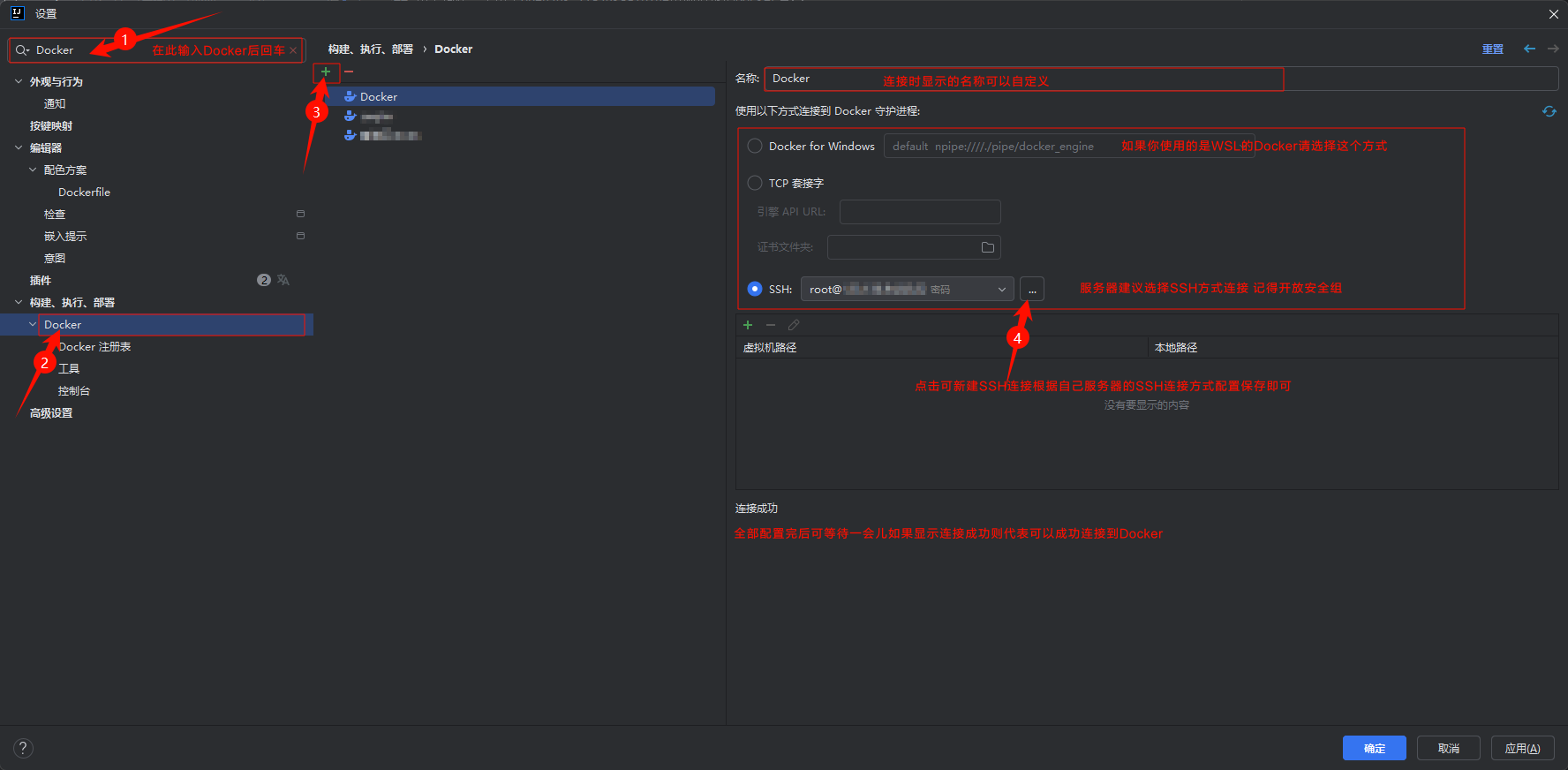Open the 插件 settings page
This screenshot has height=770, width=1568.
41,280
